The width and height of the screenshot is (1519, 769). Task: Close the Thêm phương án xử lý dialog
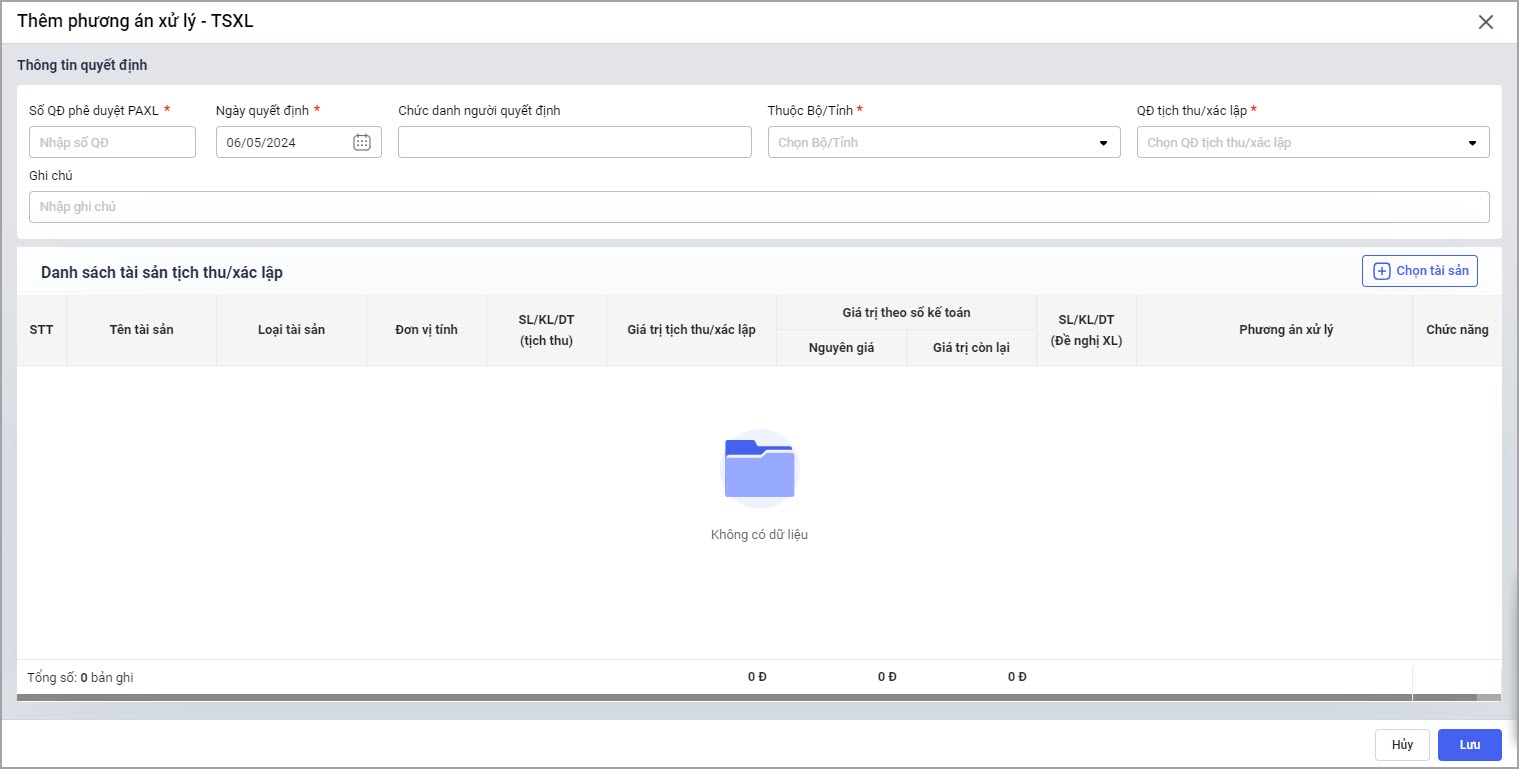click(x=1485, y=22)
